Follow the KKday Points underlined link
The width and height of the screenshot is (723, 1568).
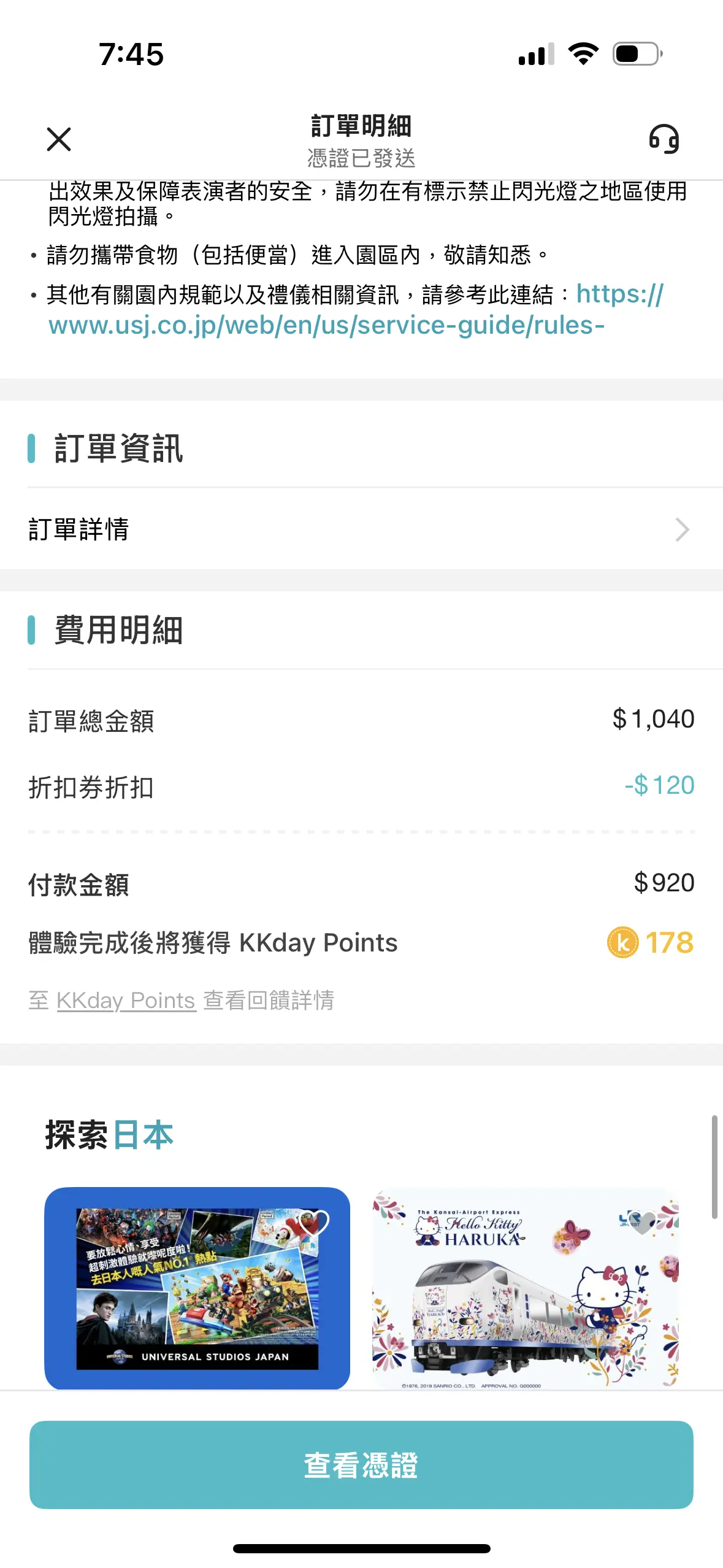126,1000
